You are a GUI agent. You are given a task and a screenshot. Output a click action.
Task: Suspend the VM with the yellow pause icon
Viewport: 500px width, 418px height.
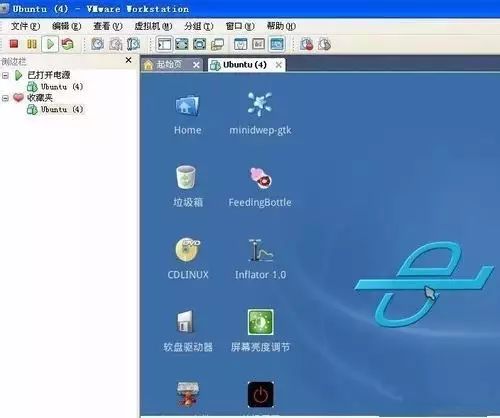32,44
